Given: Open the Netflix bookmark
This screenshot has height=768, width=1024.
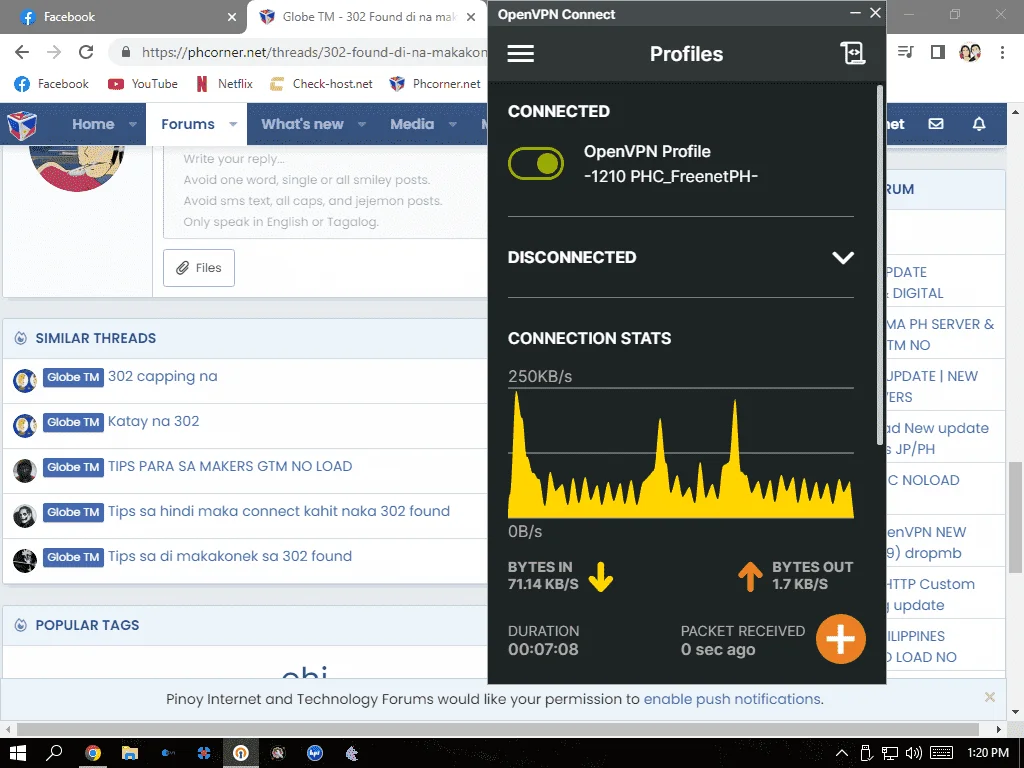Looking at the screenshot, I should tap(224, 84).
